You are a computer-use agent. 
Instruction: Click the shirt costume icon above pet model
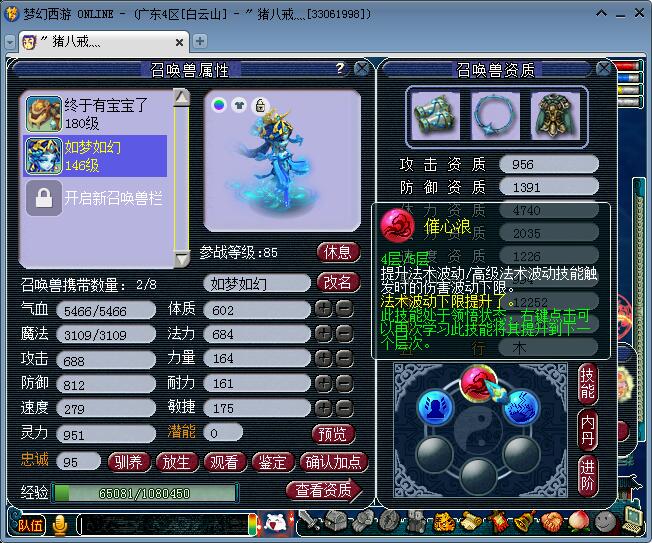click(x=239, y=105)
